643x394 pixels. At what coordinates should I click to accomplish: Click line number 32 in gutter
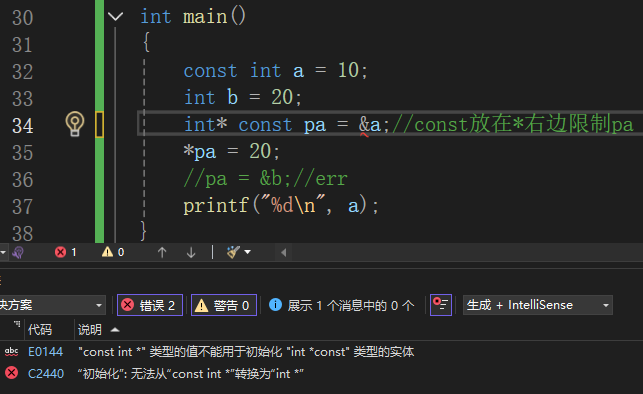23,71
